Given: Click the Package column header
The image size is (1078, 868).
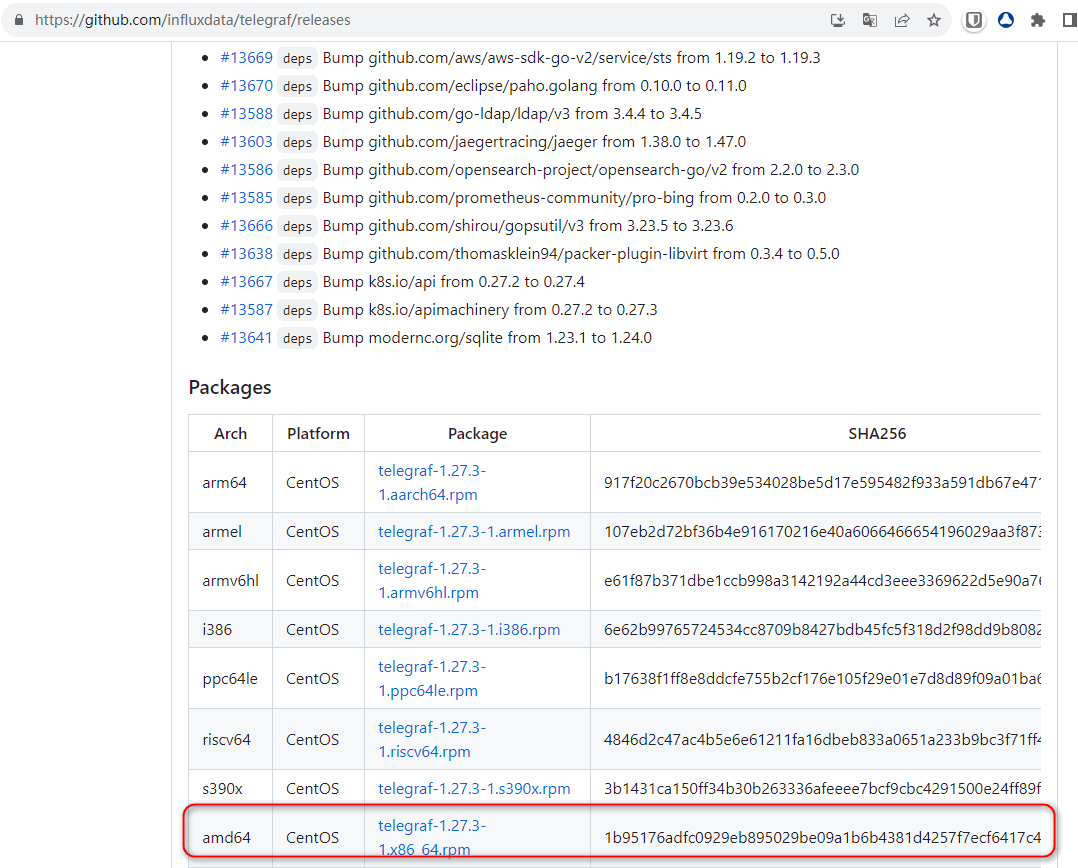Looking at the screenshot, I should pos(477,434).
